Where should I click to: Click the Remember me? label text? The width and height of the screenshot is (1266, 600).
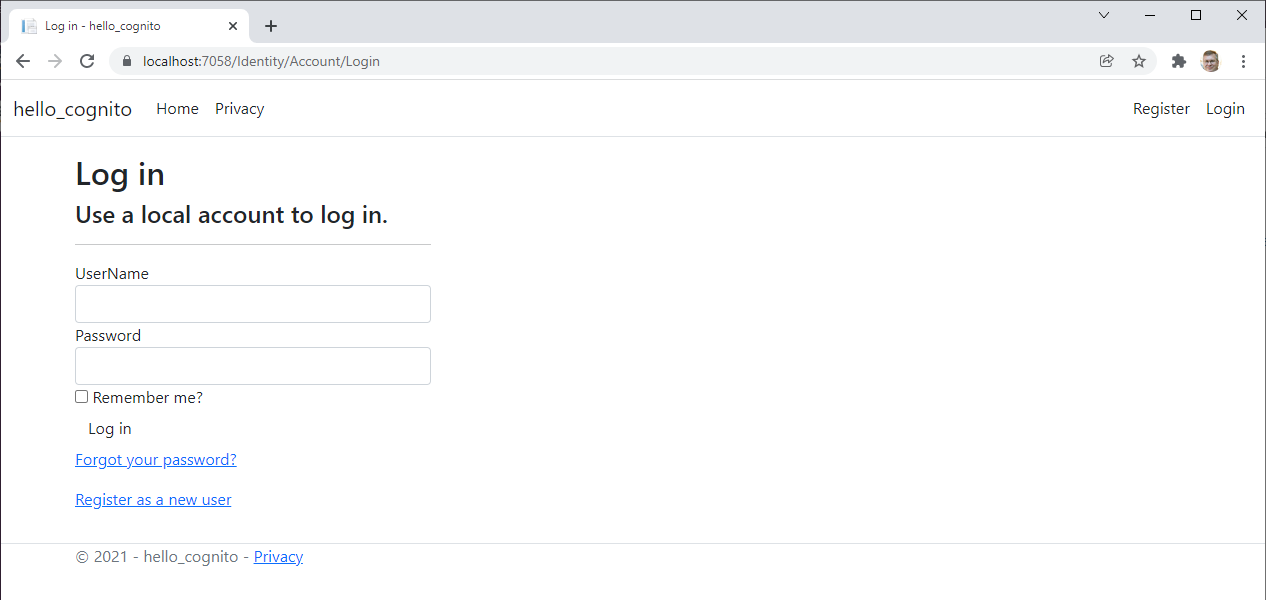148,398
